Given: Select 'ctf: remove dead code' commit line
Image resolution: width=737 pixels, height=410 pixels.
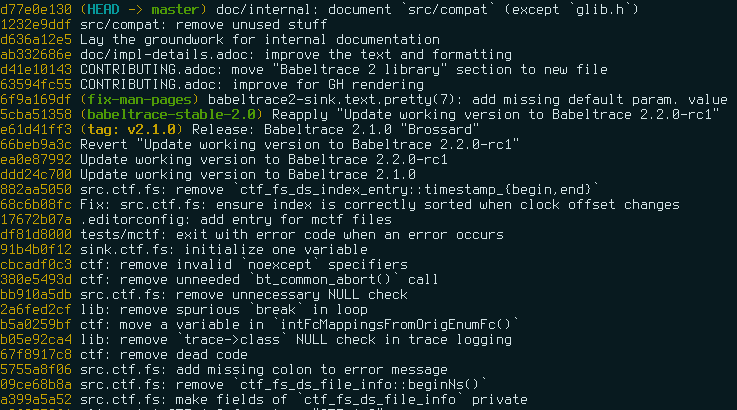Looking at the screenshot, I should [164, 355].
